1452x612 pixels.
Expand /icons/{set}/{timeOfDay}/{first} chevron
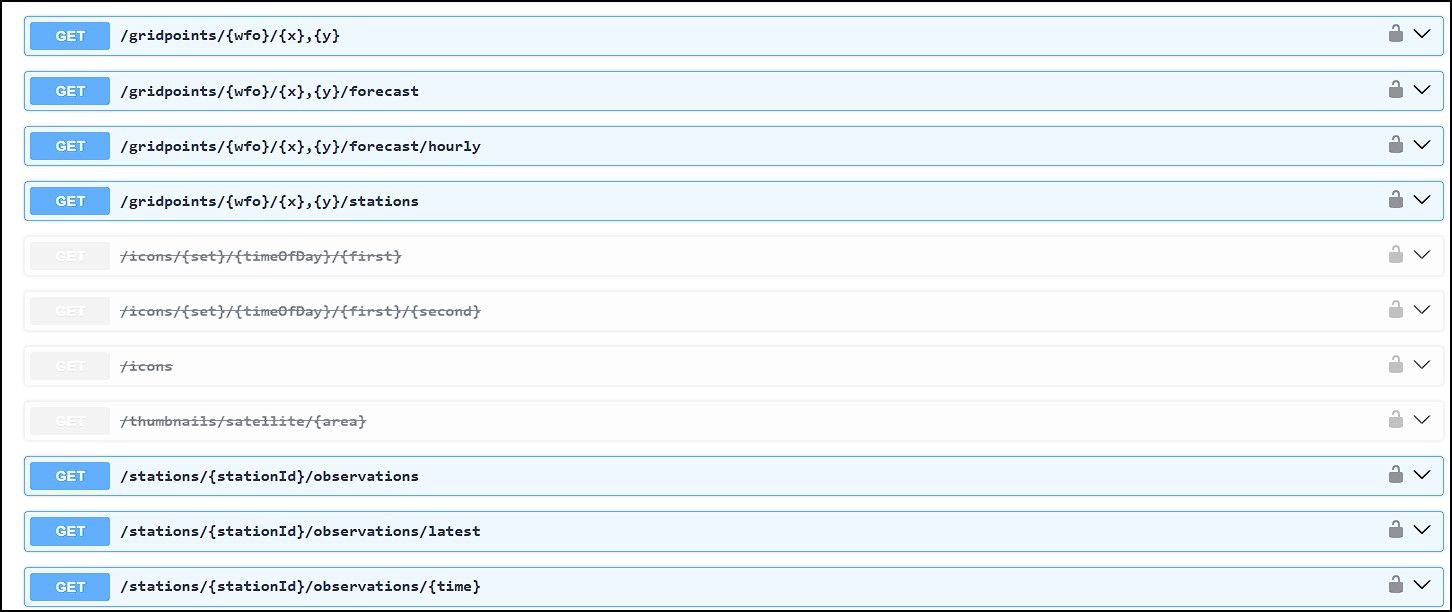[1423, 255]
